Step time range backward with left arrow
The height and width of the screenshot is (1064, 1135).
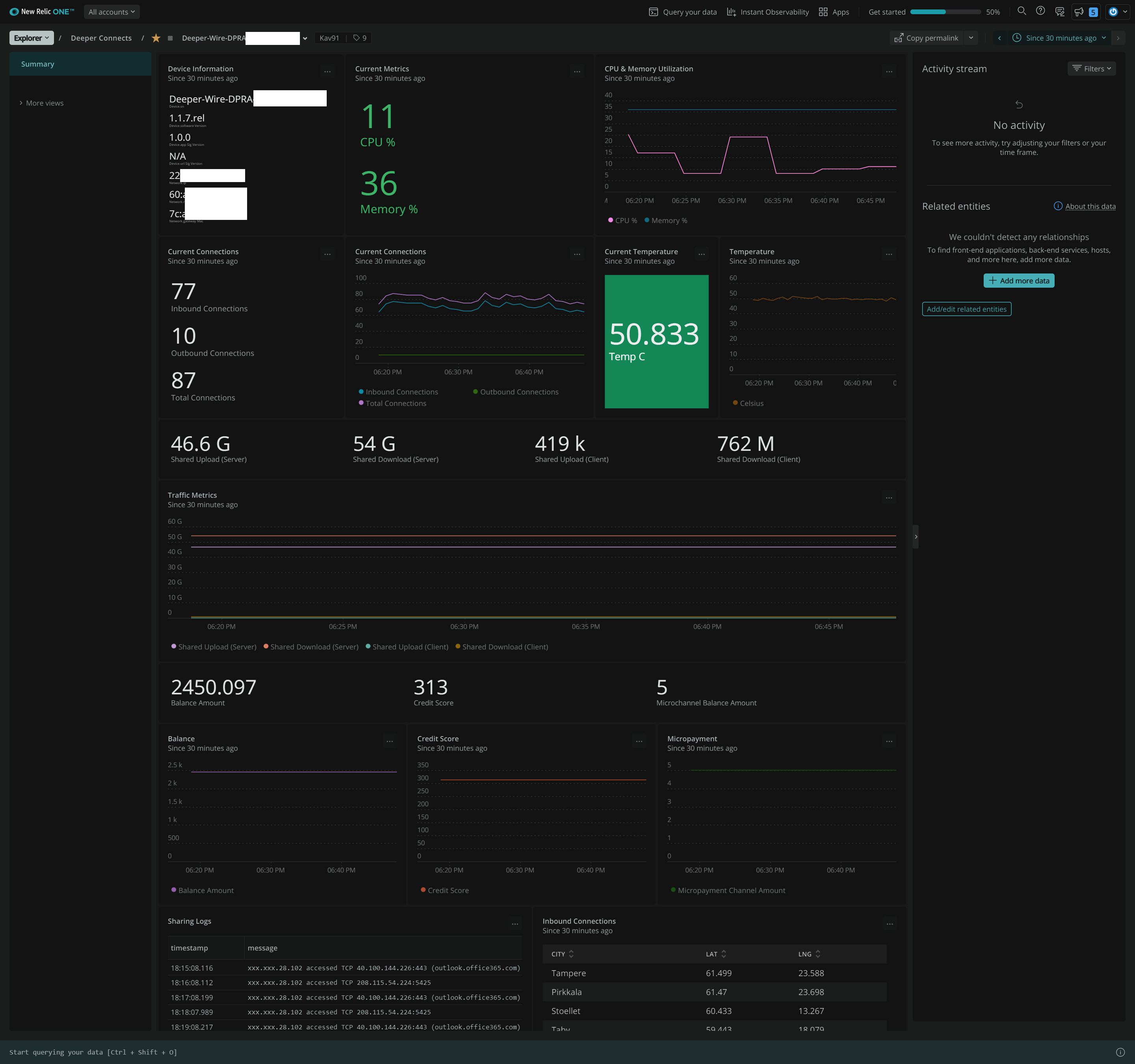(999, 38)
